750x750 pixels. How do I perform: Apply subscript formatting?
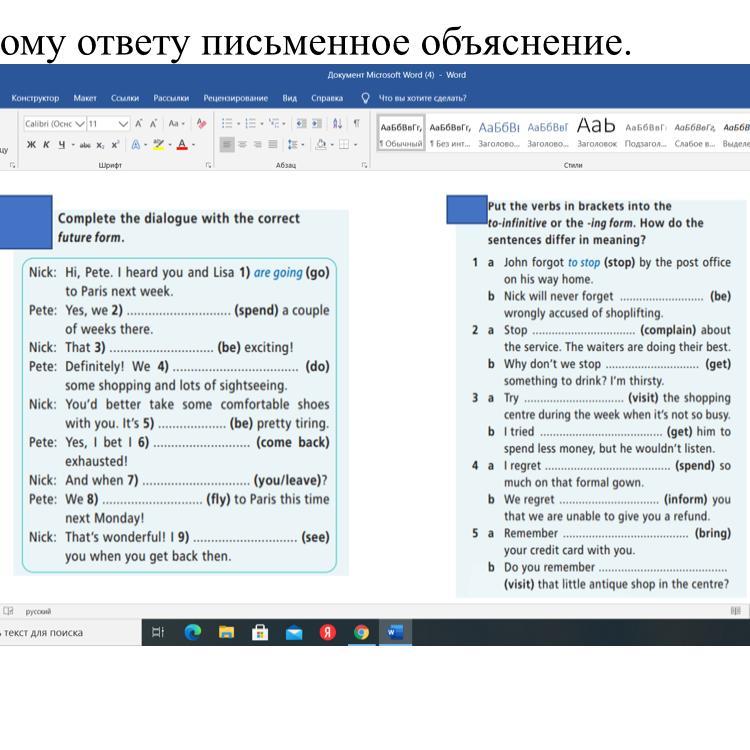pos(100,144)
